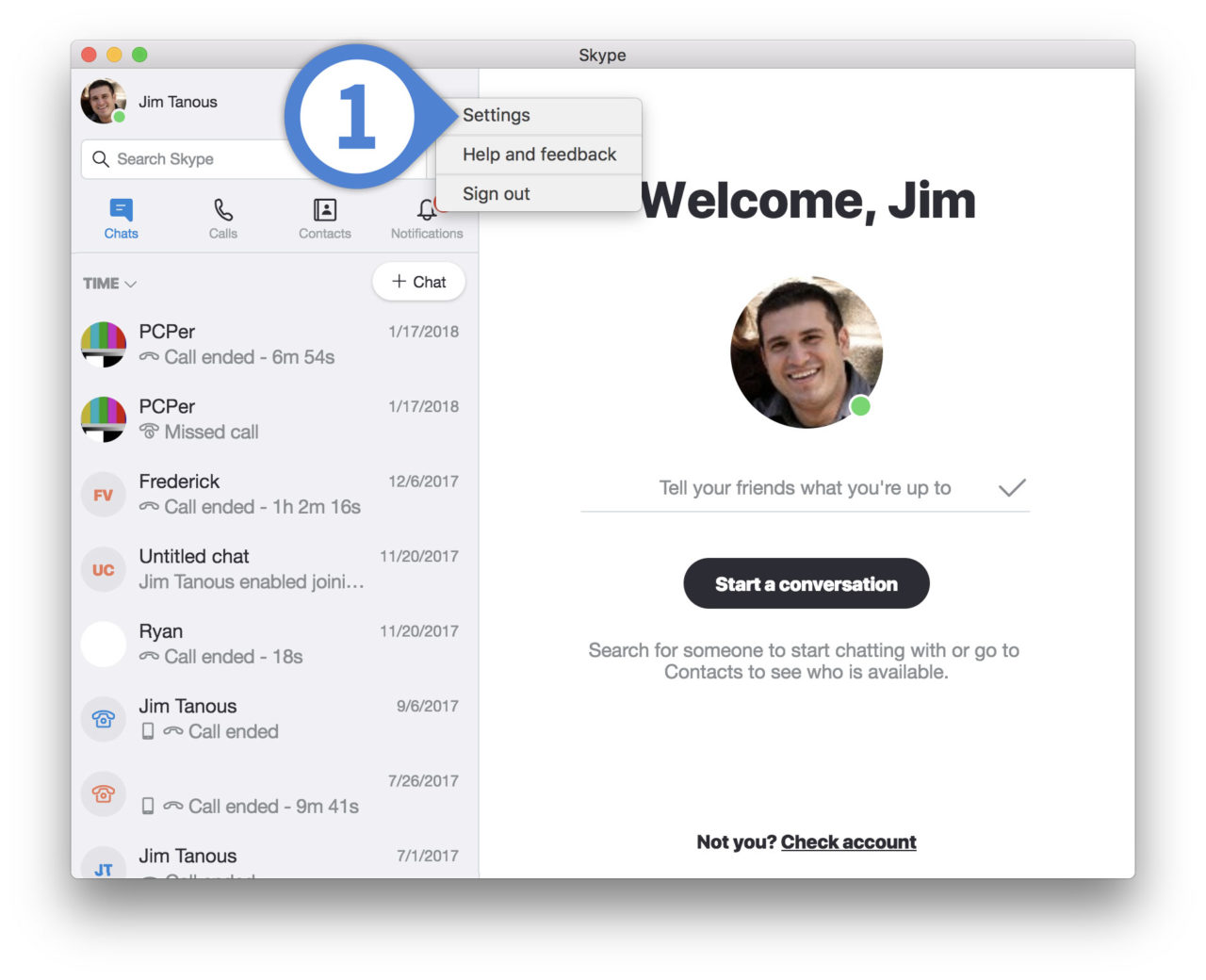
Task: Click Jim Tanous name in sidebar header
Action: pos(178,102)
